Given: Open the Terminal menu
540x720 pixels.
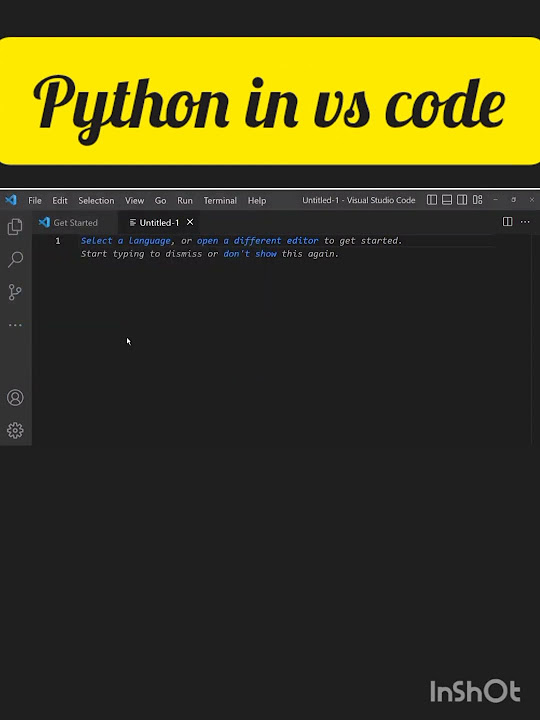Looking at the screenshot, I should pos(220,201).
